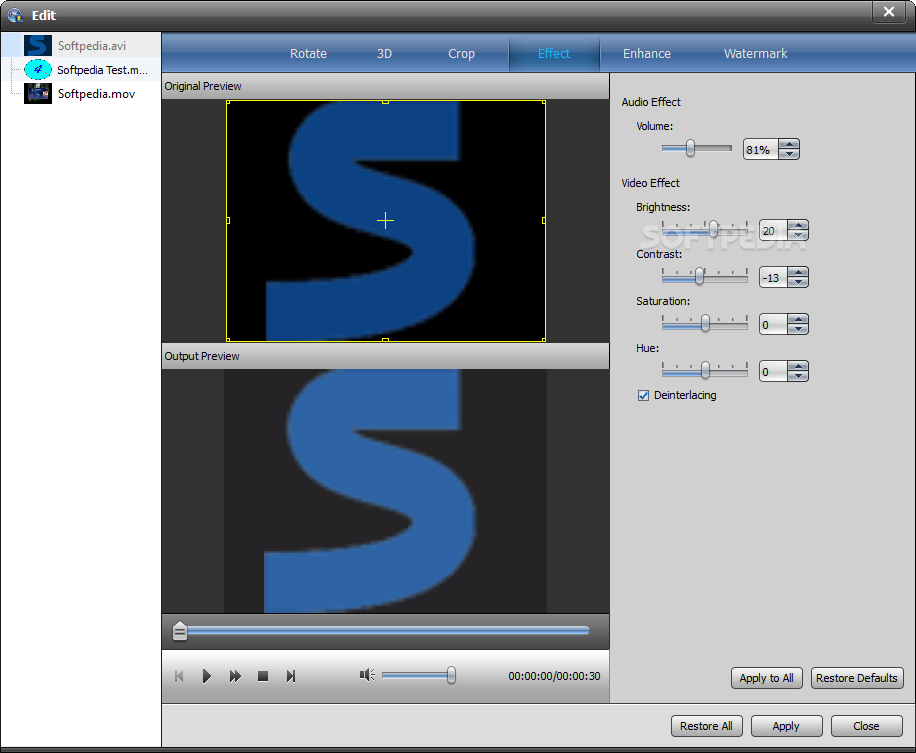Increase volume with the up arrow
This screenshot has width=916, height=753.
pyautogui.click(x=789, y=144)
